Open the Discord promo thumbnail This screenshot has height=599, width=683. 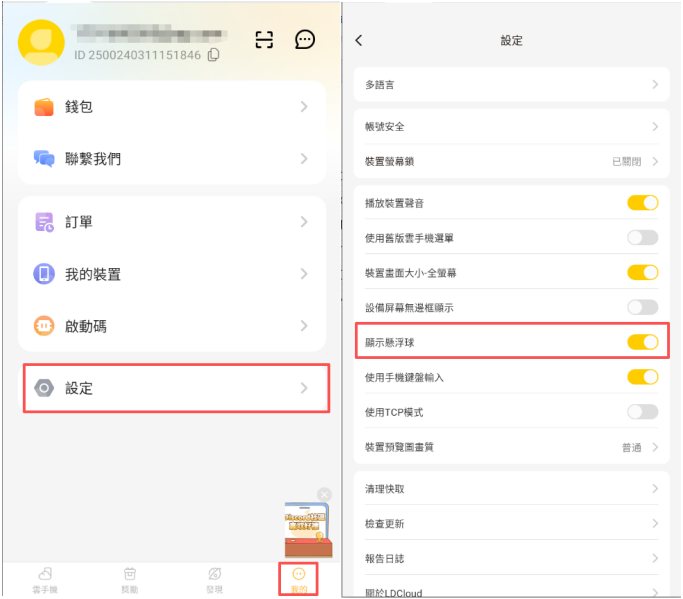click(x=306, y=528)
